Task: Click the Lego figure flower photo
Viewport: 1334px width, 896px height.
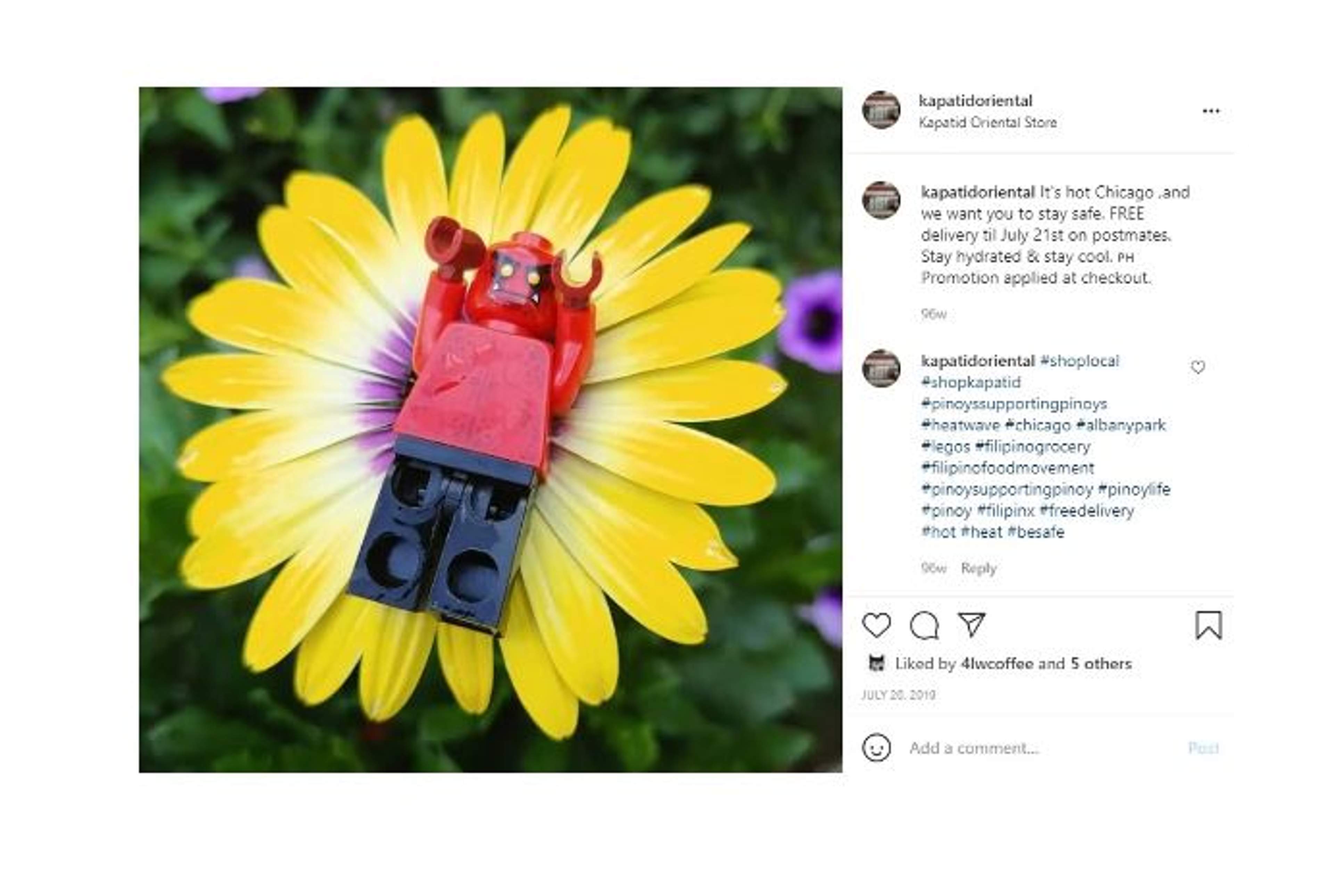Action: tap(491, 430)
